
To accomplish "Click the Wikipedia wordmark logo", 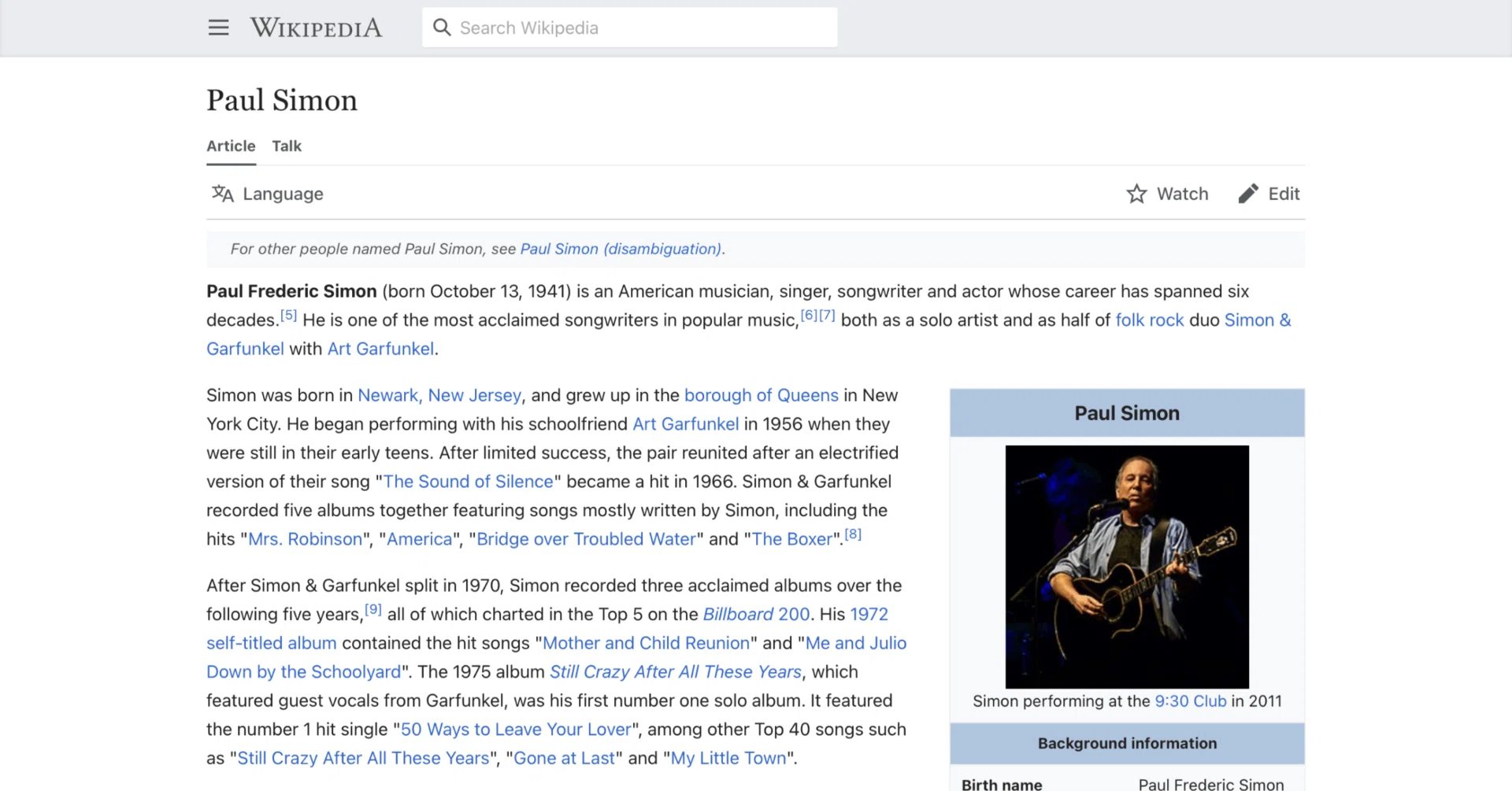I will point(316,28).
